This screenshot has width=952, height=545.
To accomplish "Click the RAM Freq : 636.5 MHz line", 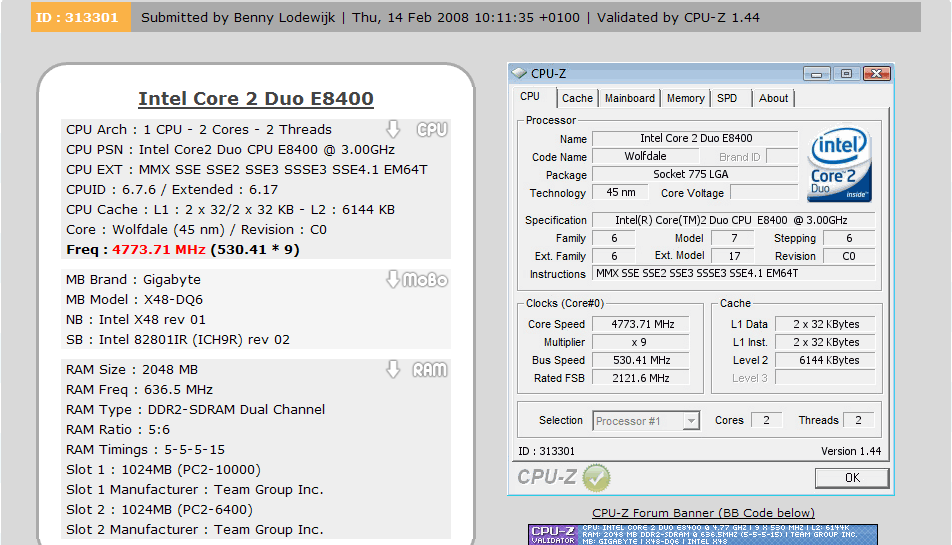I will 140,390.
